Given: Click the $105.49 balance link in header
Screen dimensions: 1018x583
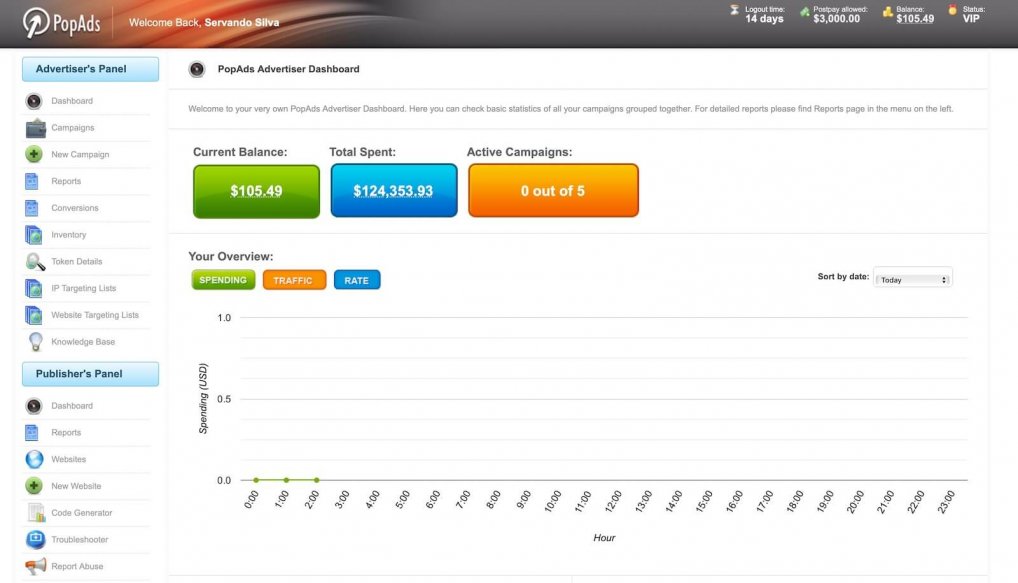Looking at the screenshot, I should [x=915, y=19].
